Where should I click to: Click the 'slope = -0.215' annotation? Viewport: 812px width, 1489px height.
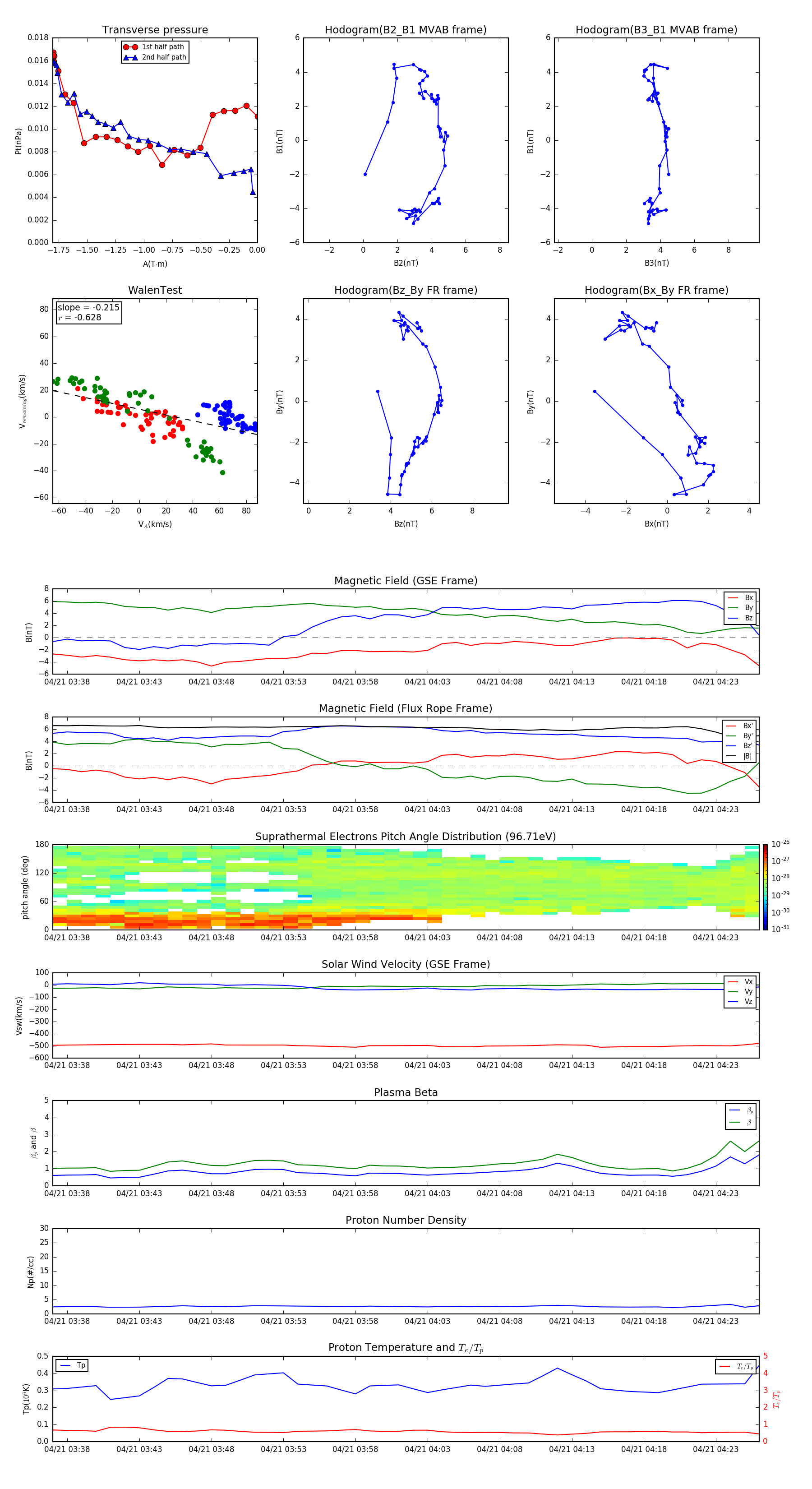tap(88, 308)
